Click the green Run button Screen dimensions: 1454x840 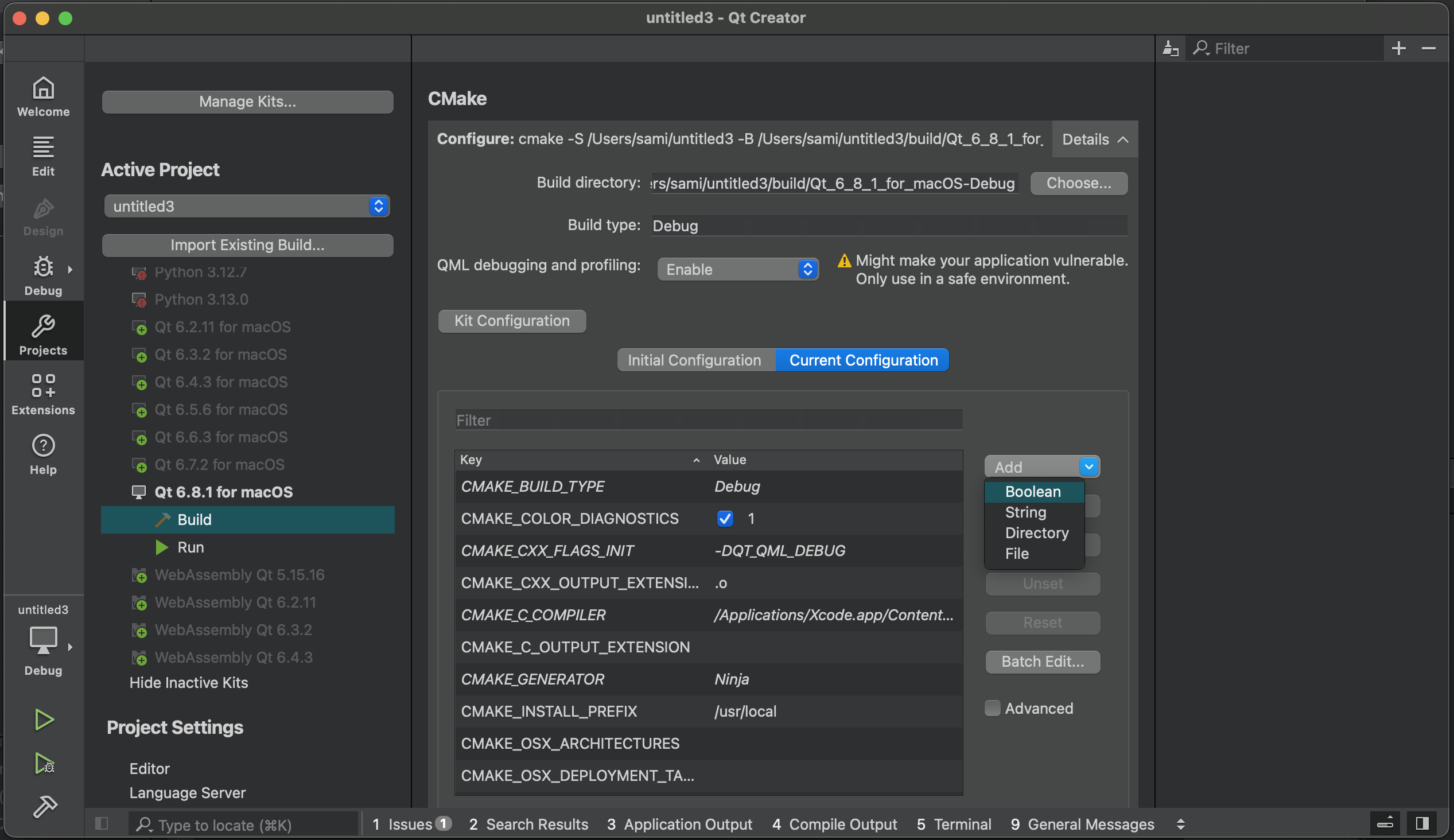click(x=44, y=720)
